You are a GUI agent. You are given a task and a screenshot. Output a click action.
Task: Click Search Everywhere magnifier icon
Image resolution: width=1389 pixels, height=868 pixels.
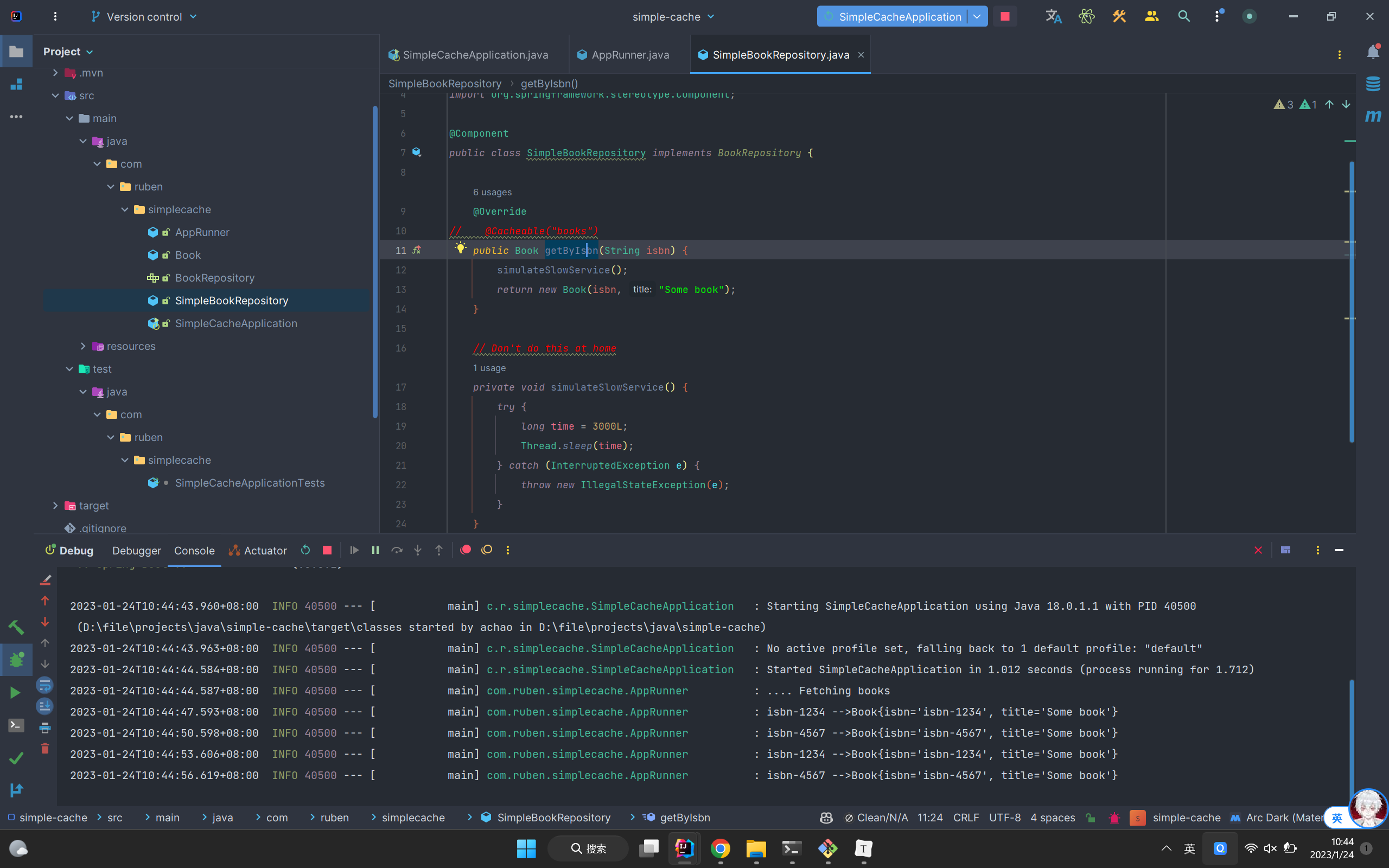[1183, 17]
